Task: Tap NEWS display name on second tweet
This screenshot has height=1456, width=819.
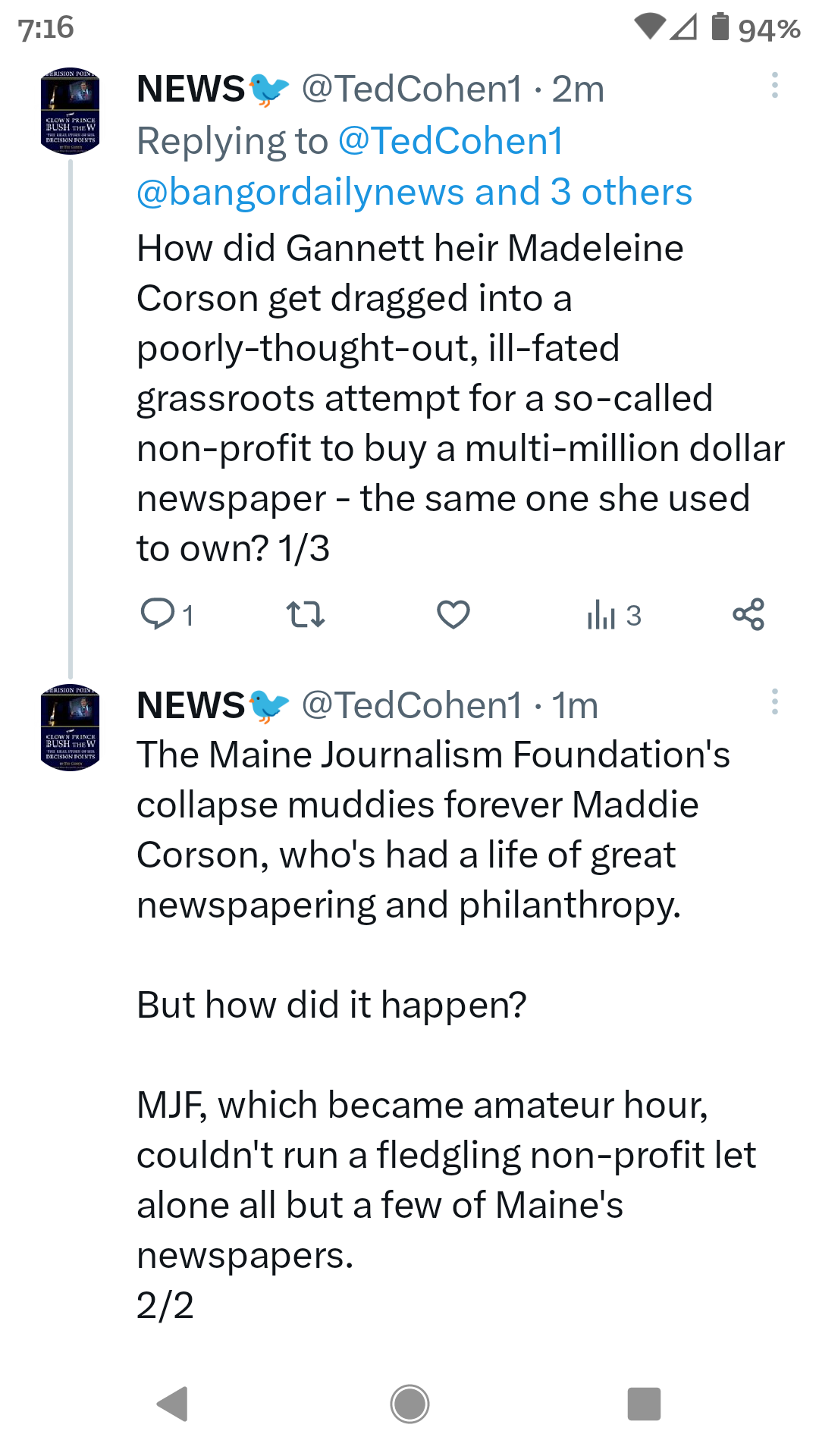Action: tap(191, 705)
